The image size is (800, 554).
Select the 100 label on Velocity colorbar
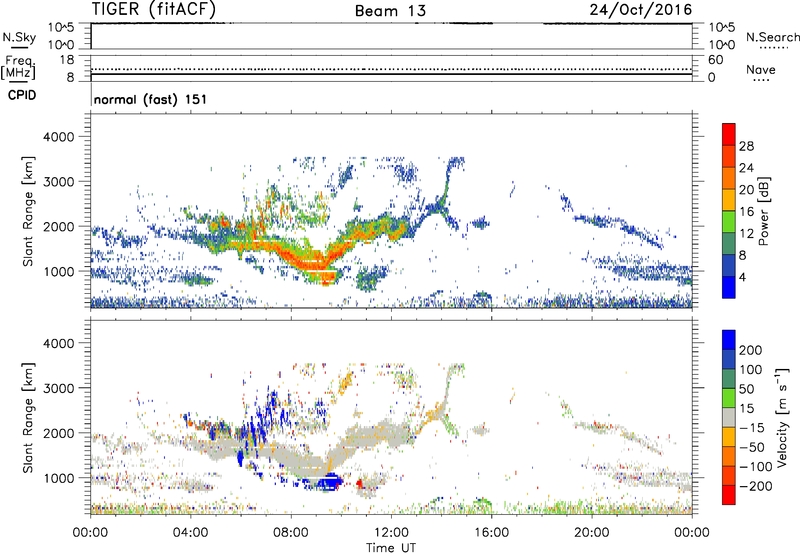(751, 369)
